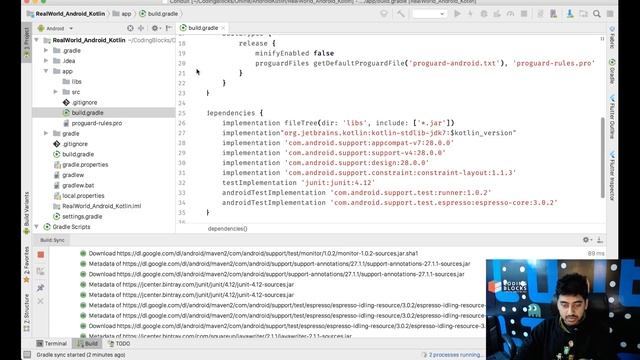Screen dimensions: 640x360
Task: Select root-level build.gradle file
Action: [x=73, y=154]
